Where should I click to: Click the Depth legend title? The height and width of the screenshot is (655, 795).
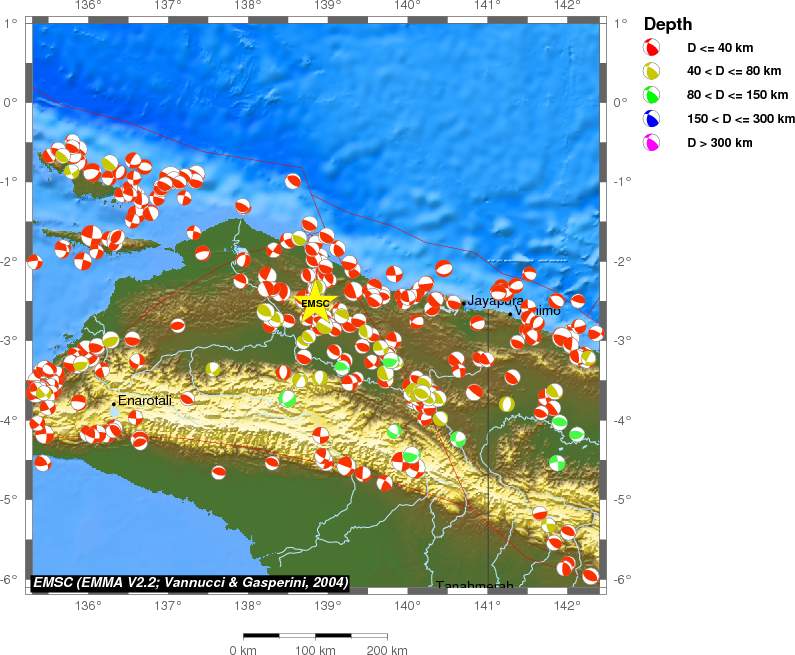[x=667, y=24]
